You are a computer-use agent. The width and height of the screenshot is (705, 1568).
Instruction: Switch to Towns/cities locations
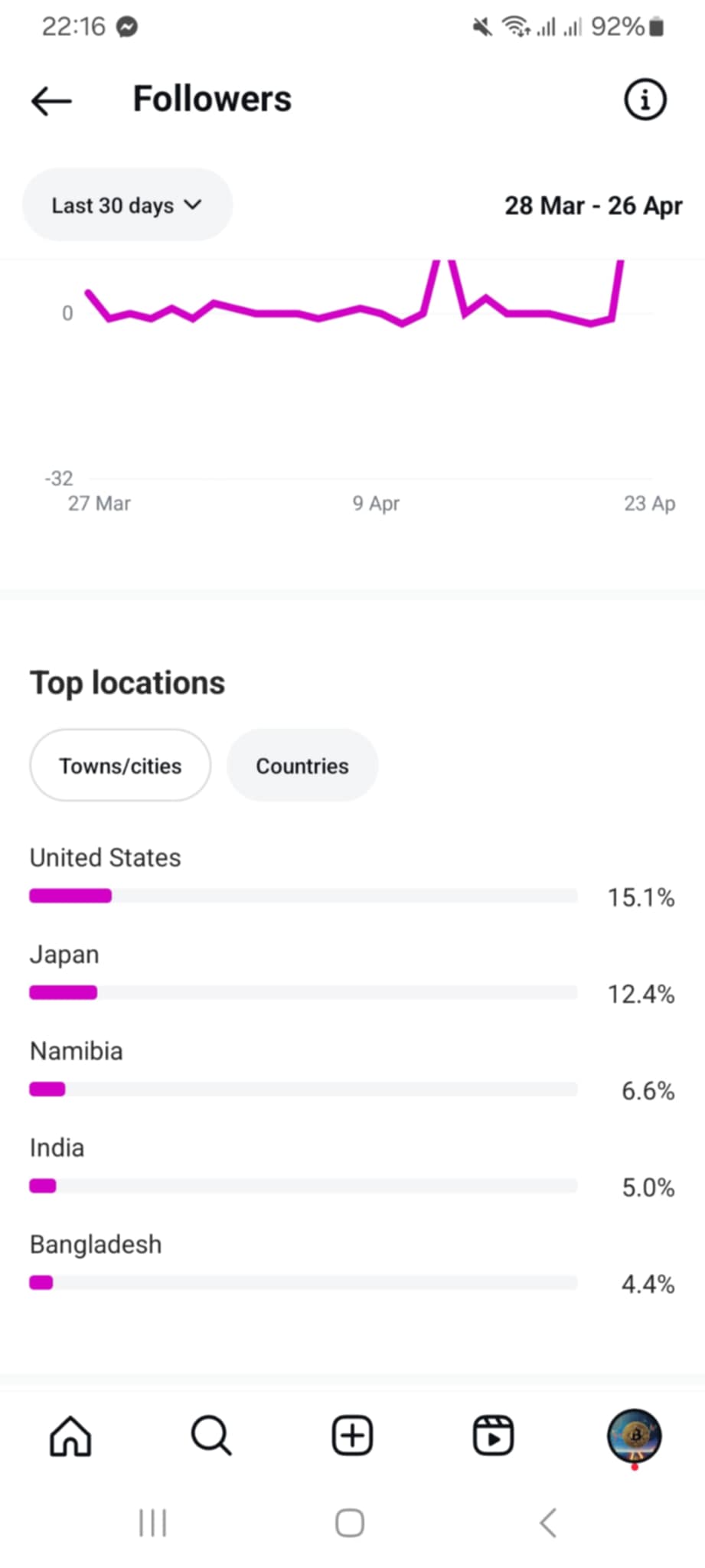(x=120, y=766)
